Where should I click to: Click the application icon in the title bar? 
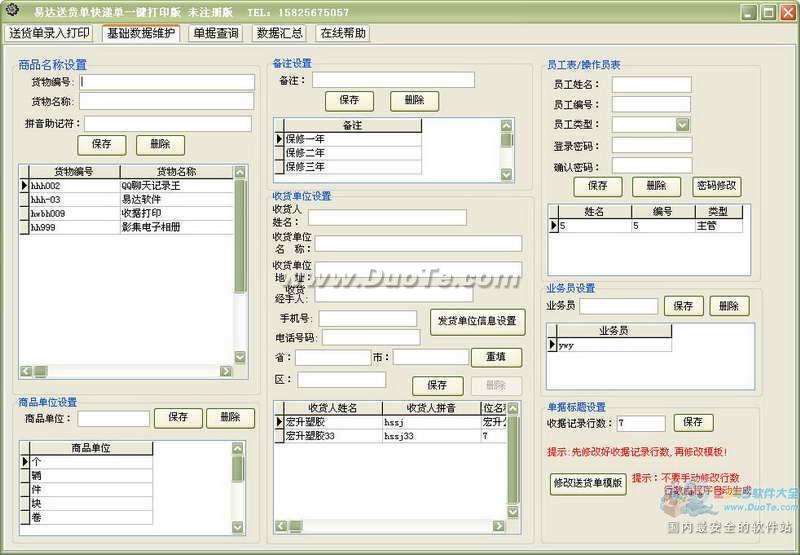click(x=12, y=12)
